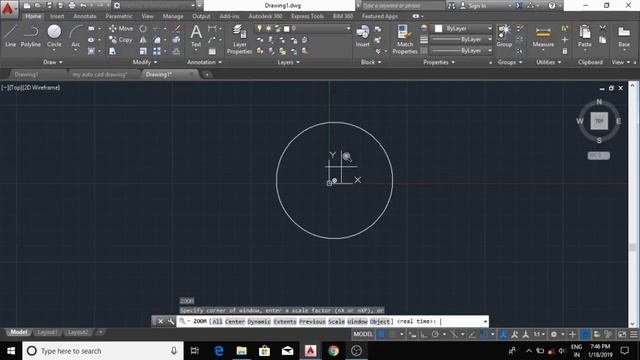Toggle MODEL space button
Screen dimensions: 640x360
point(363,334)
